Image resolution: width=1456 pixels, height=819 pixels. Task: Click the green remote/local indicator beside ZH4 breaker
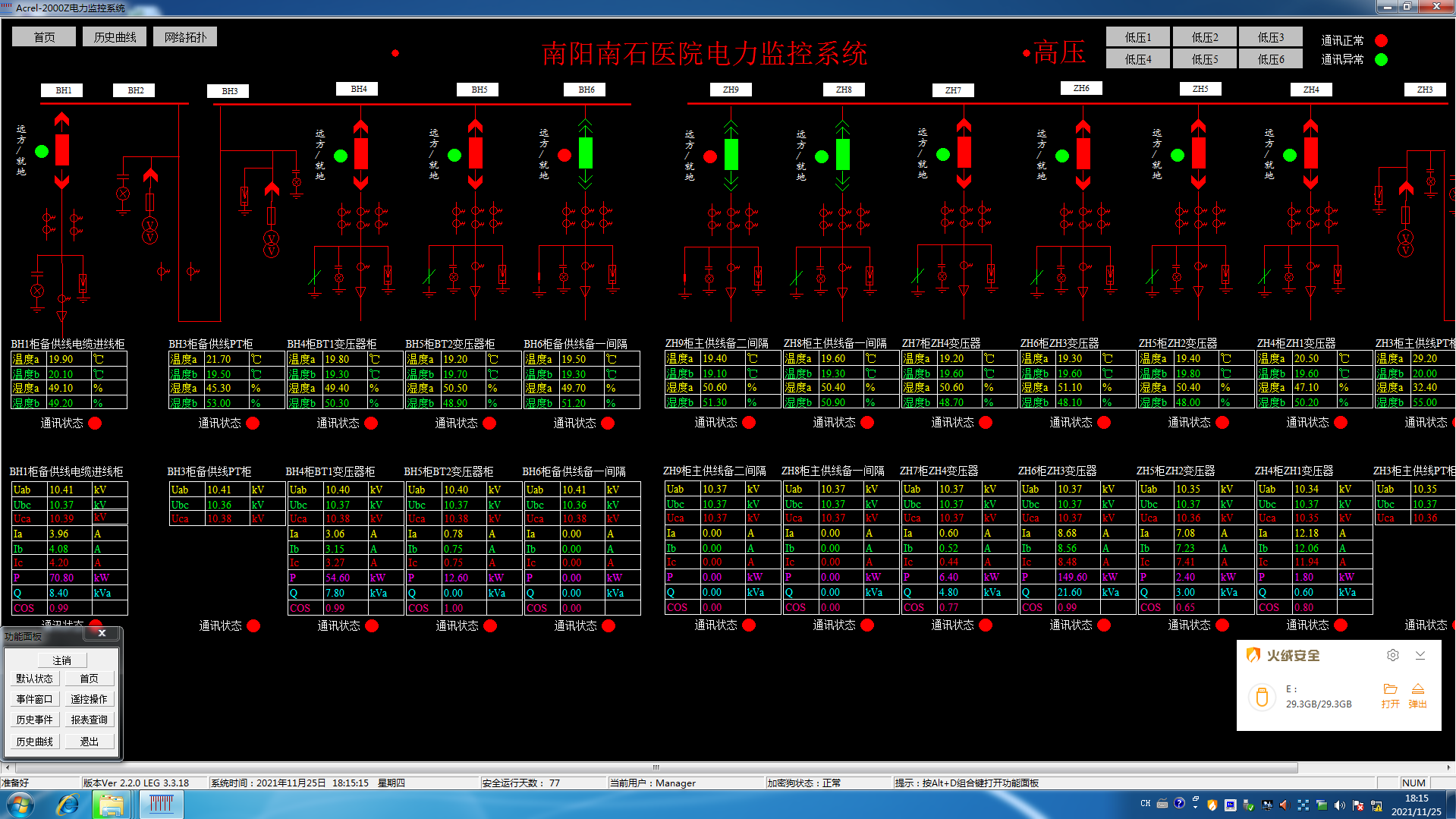1290,156
